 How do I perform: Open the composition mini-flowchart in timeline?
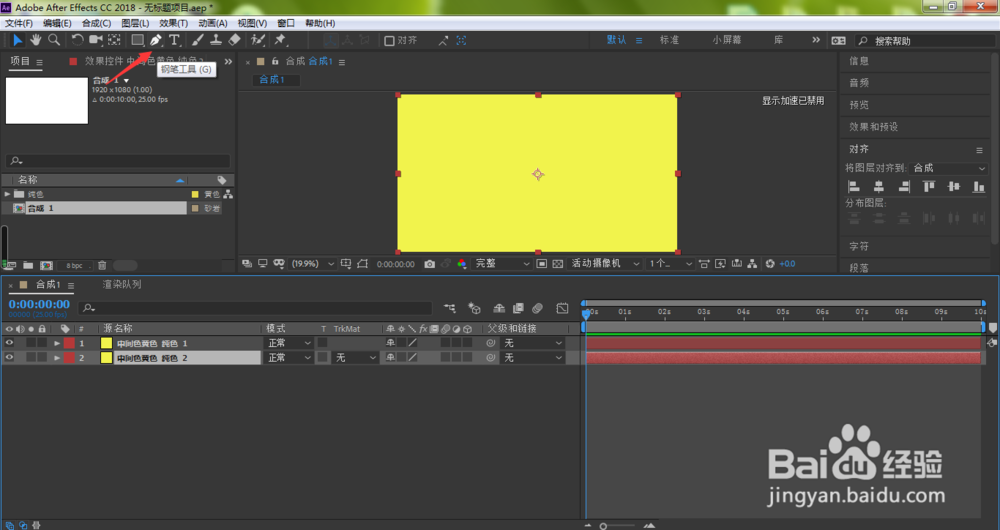450,309
